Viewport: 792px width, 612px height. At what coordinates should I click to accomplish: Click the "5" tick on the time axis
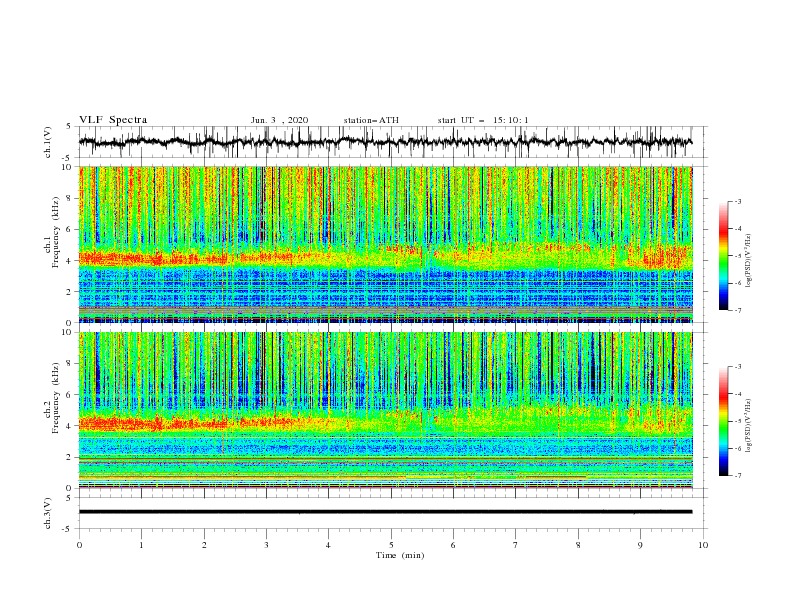click(391, 545)
